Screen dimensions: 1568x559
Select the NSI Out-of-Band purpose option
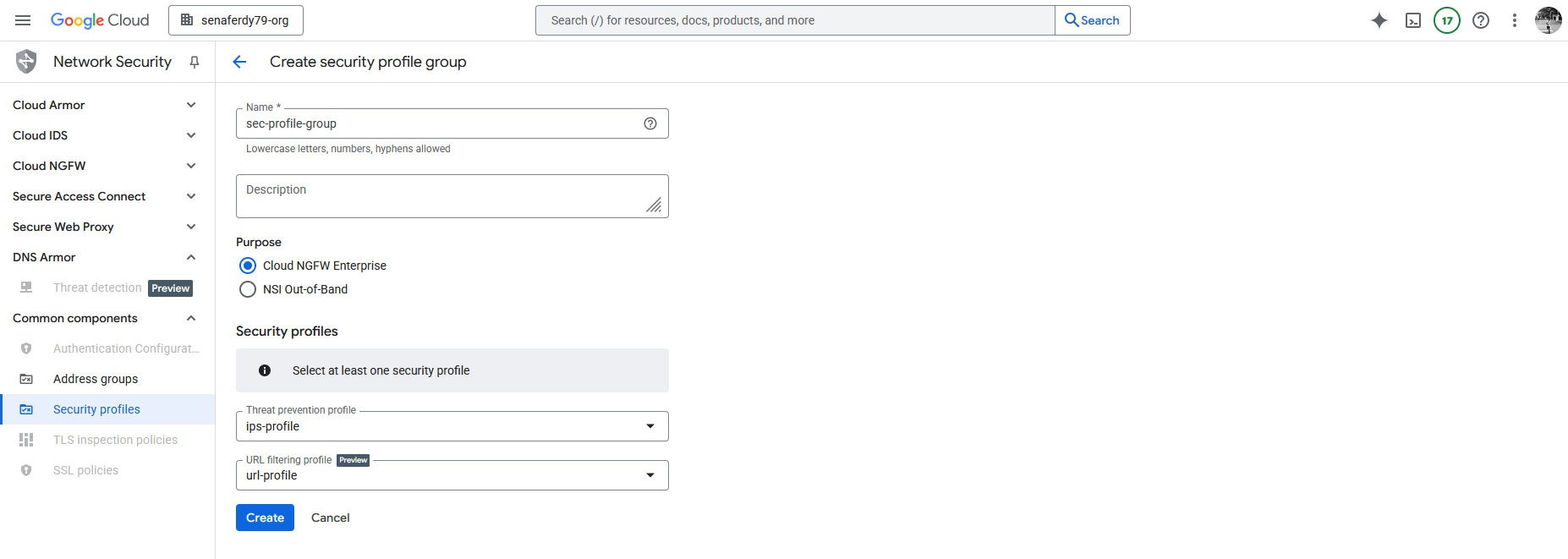pos(248,289)
